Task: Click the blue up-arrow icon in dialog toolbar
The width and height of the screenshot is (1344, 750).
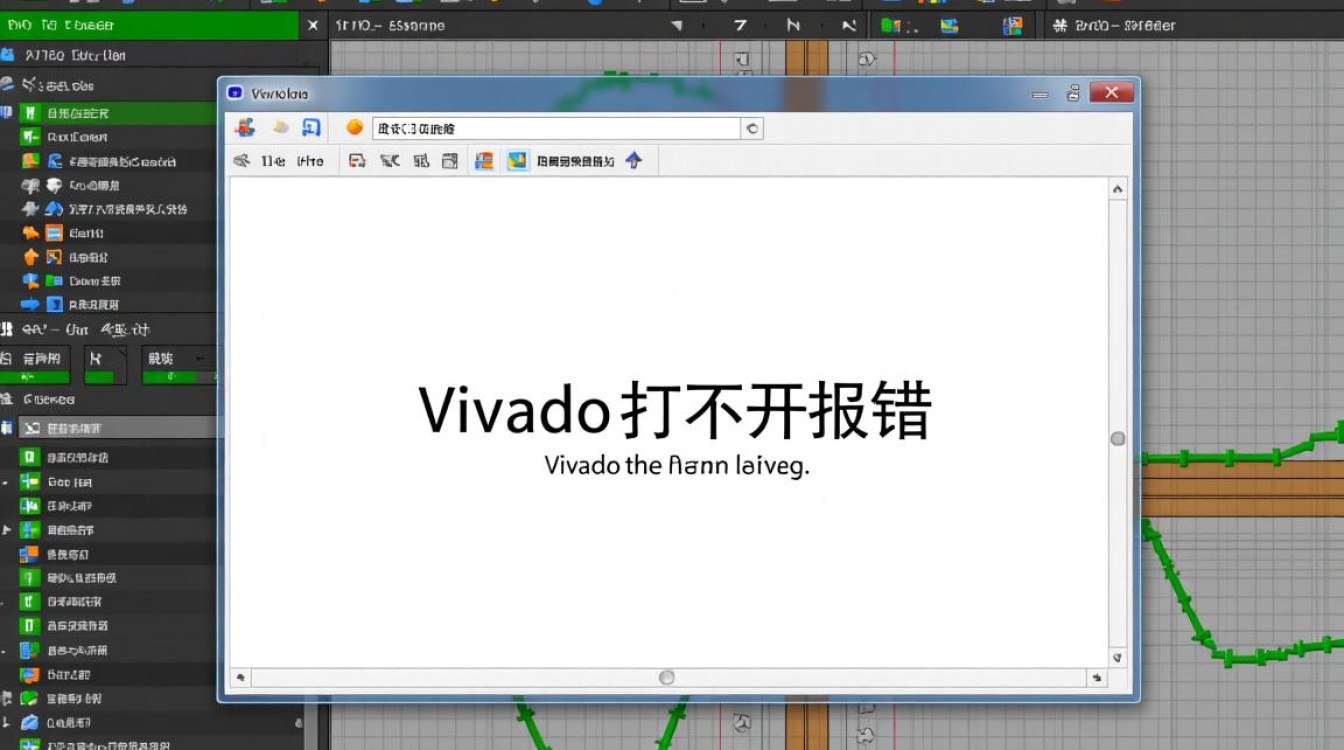Action: click(x=634, y=160)
